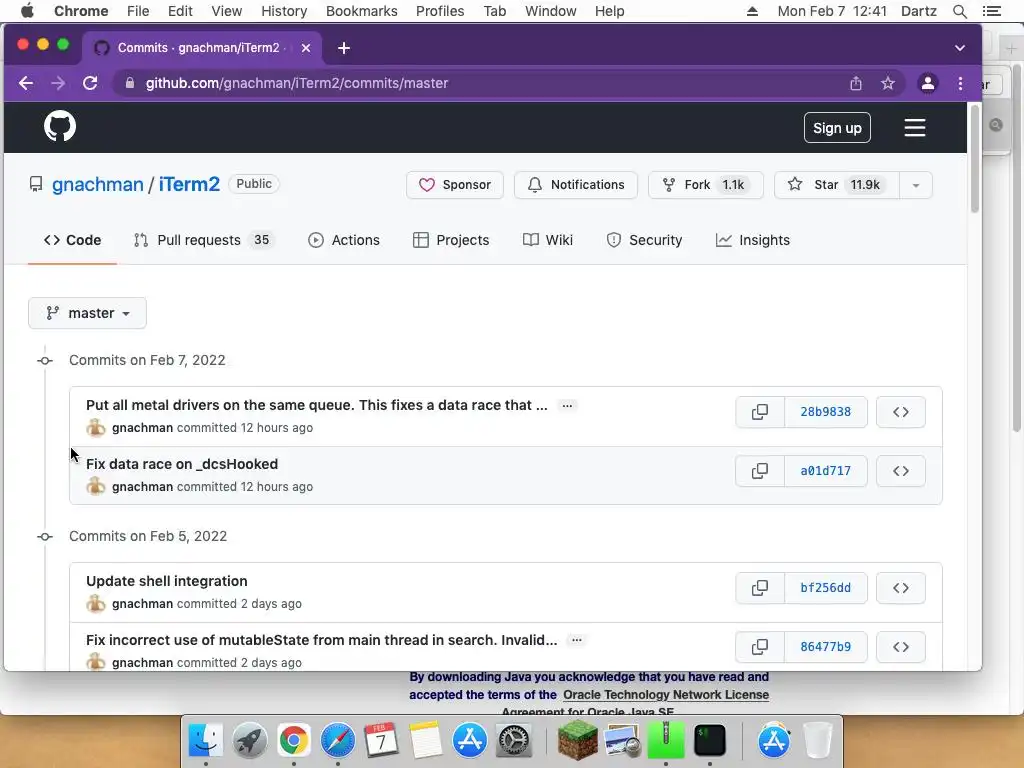Open Spotlight search in menu bar
1024x768 pixels.
pyautogui.click(x=959, y=11)
